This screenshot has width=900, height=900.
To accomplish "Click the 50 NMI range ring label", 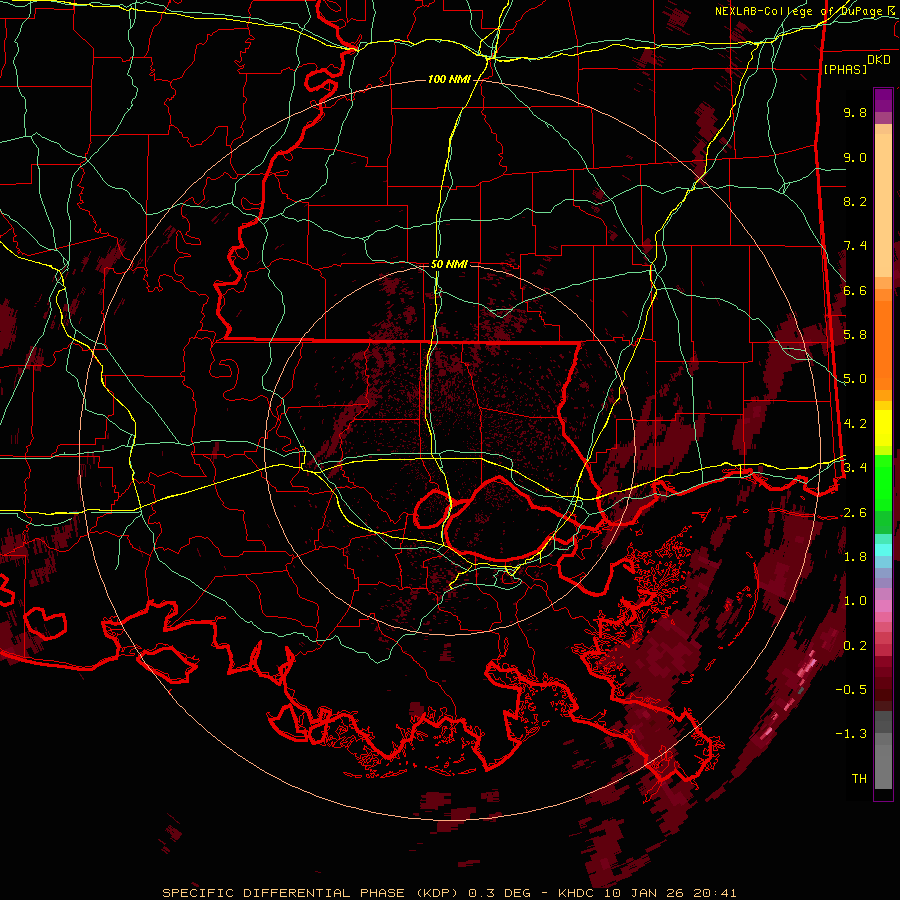I will coord(449,264).
